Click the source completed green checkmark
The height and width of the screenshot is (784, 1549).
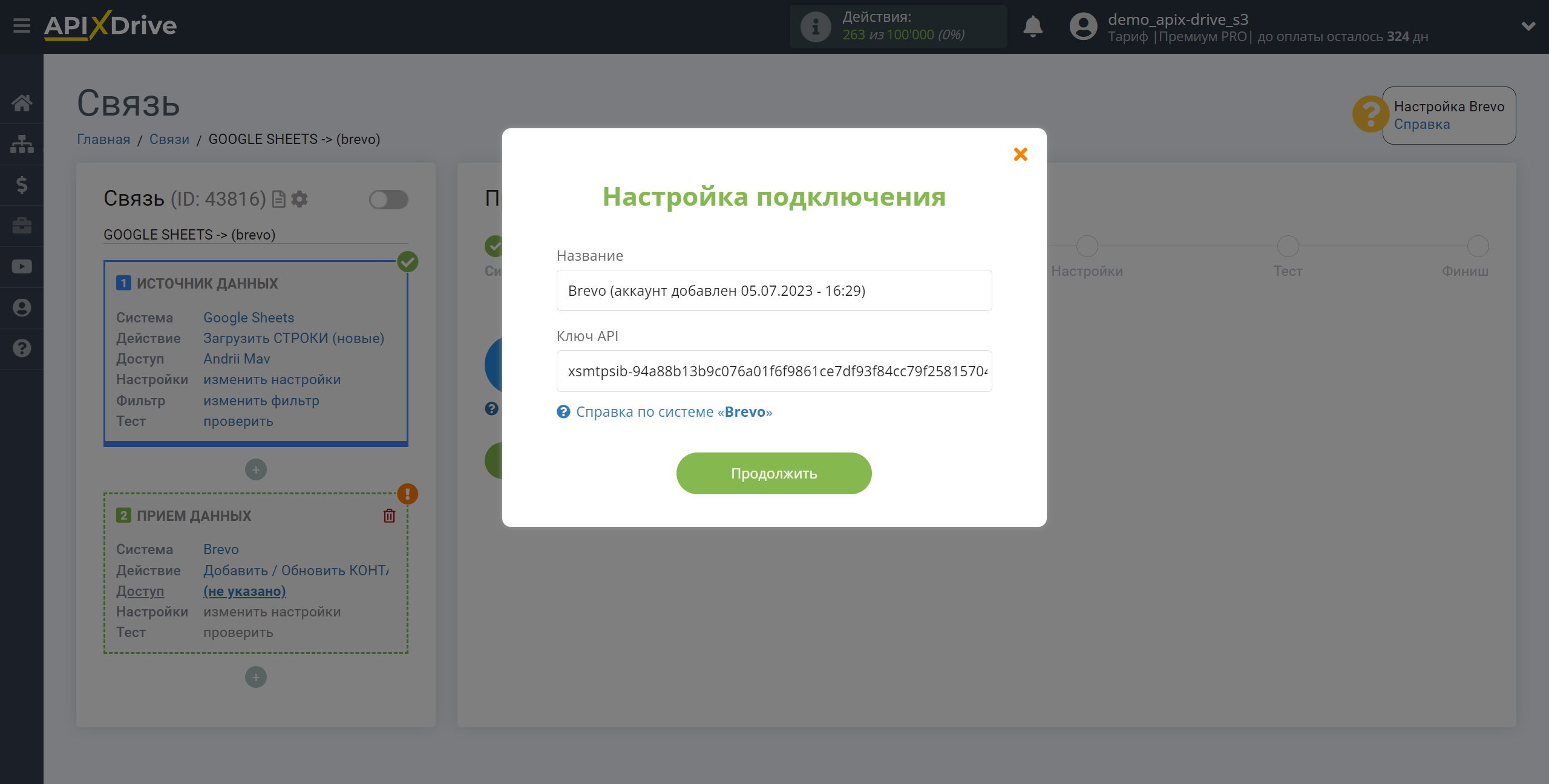408,262
